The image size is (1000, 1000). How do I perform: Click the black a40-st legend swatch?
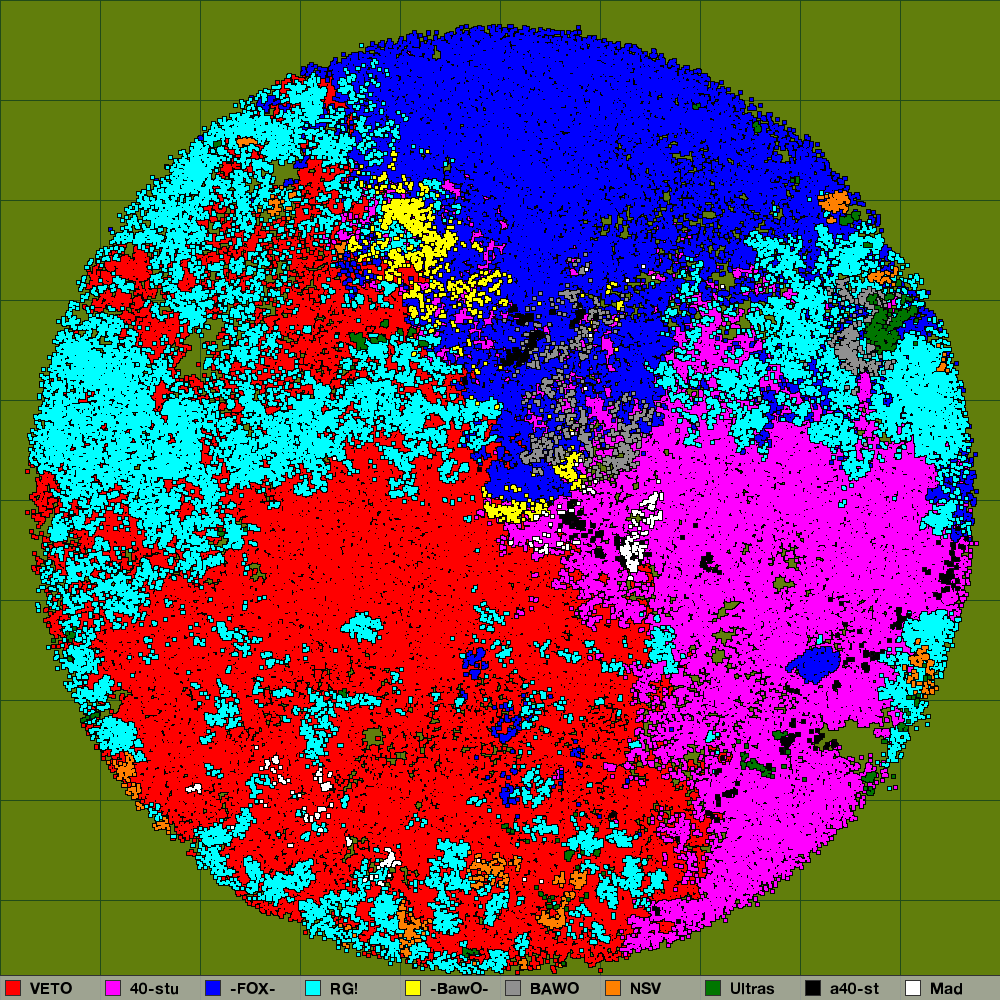pyautogui.click(x=814, y=988)
